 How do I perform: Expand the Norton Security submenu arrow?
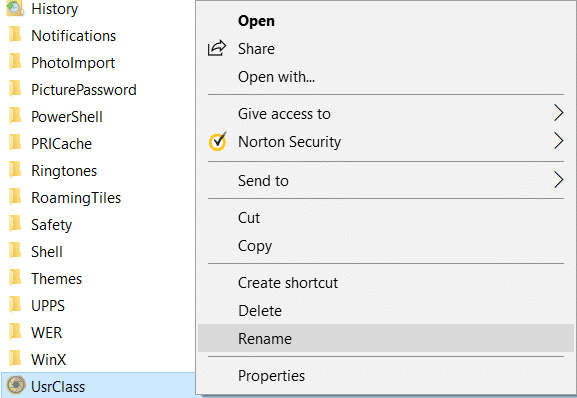click(558, 141)
